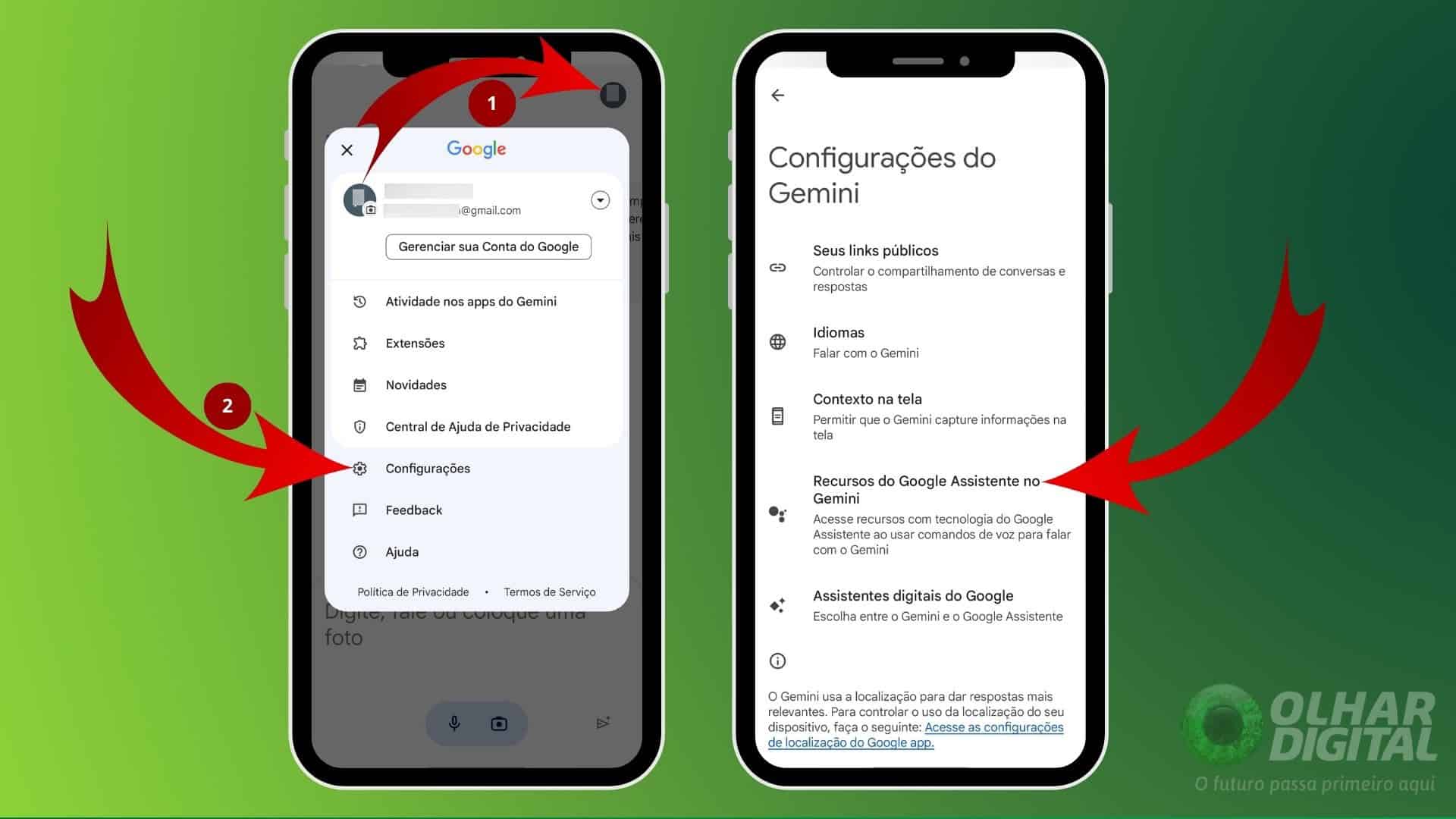Tap the camera input icon
The height and width of the screenshot is (819, 1456).
pos(500,723)
